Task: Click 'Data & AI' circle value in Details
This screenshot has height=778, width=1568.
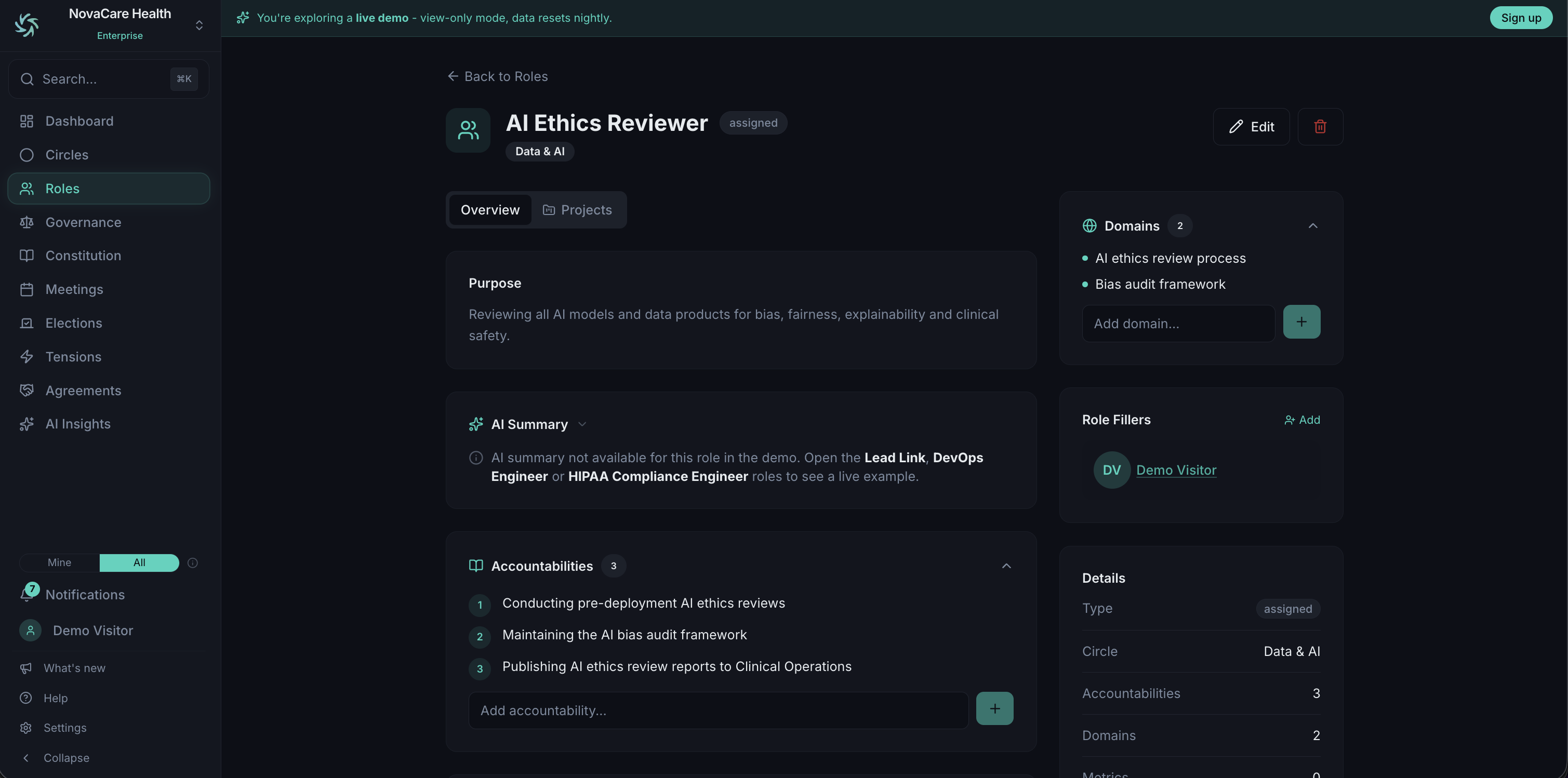Action: pyautogui.click(x=1292, y=651)
